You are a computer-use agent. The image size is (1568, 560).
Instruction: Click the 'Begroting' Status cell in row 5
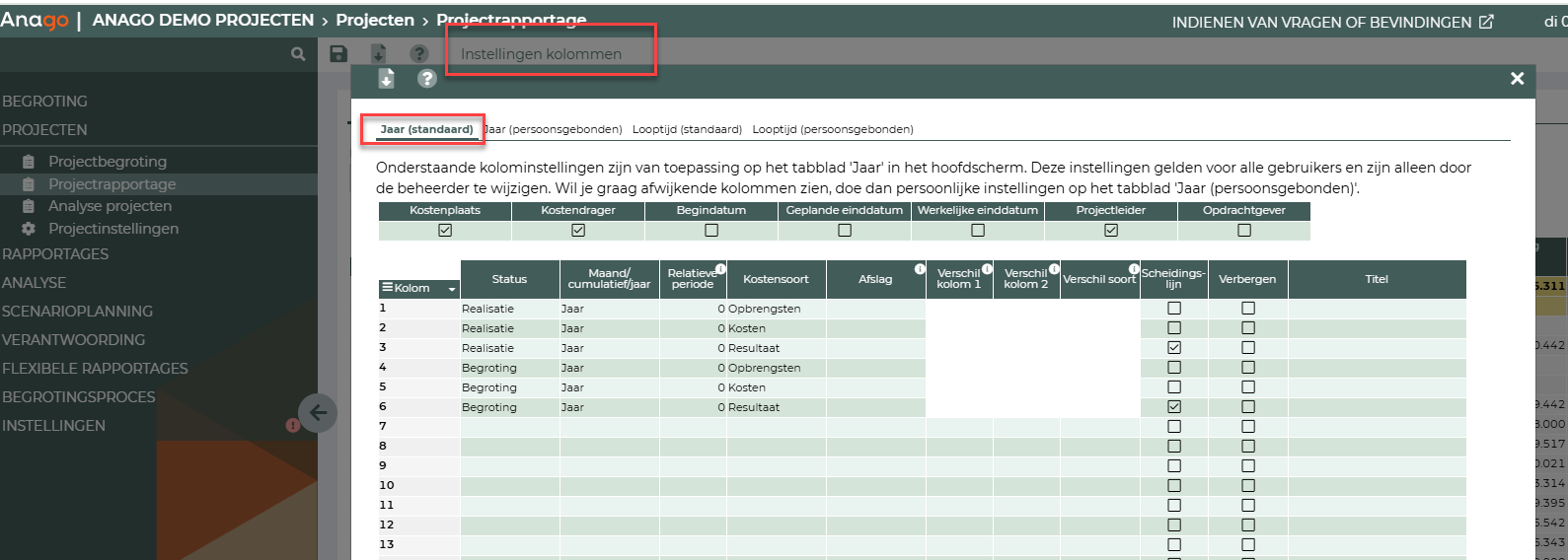(510, 387)
